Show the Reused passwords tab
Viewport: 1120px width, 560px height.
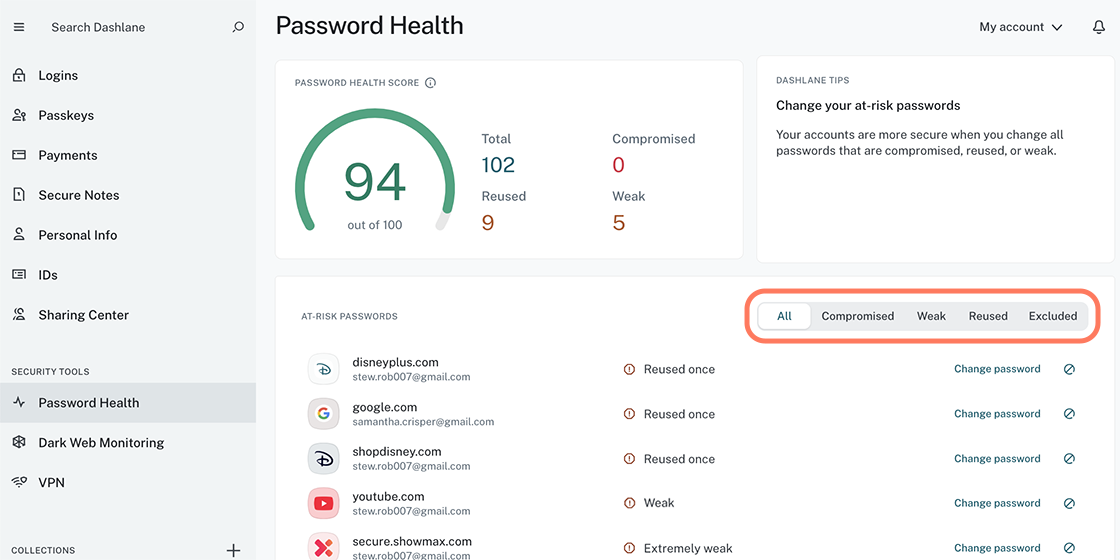pos(988,316)
